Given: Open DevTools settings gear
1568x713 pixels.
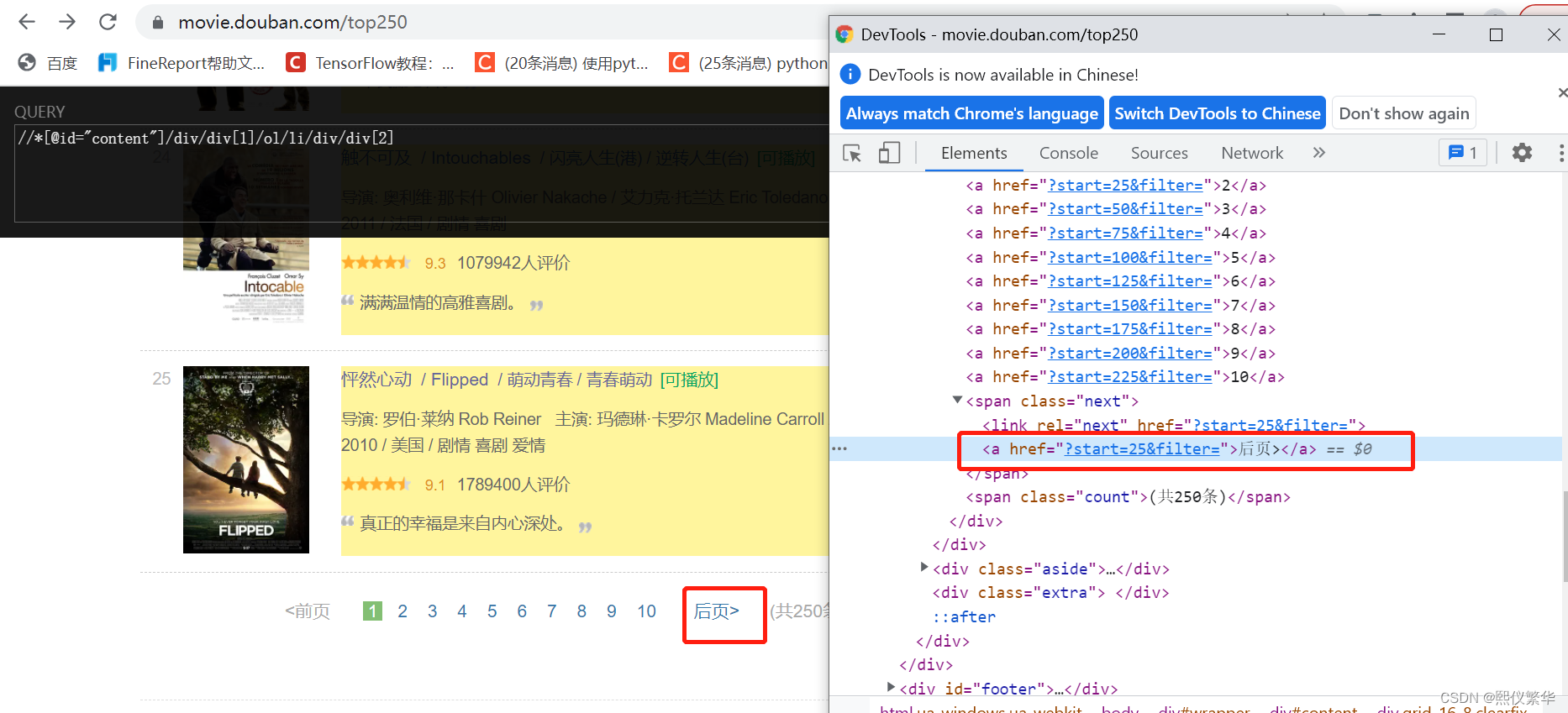Looking at the screenshot, I should (1522, 153).
